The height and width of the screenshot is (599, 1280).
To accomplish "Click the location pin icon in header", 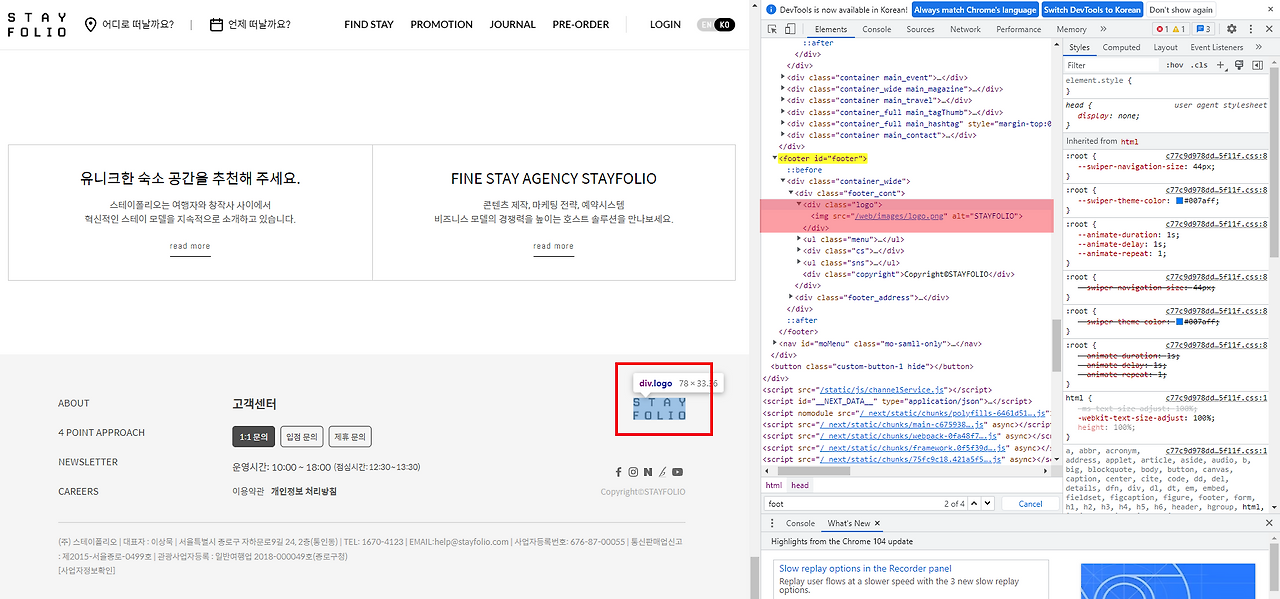I will click(91, 24).
